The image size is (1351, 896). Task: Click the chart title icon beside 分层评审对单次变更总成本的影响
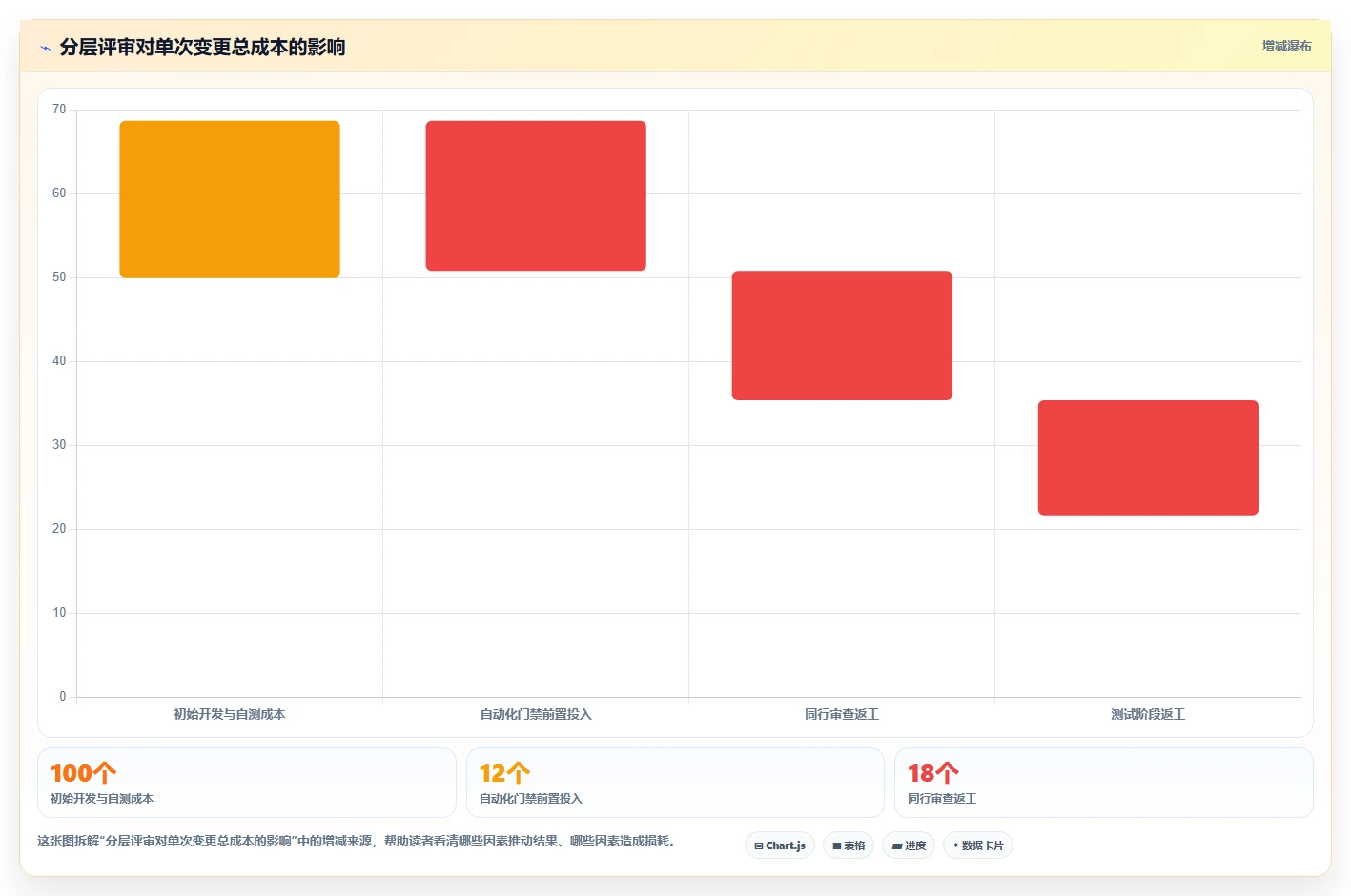[45, 48]
